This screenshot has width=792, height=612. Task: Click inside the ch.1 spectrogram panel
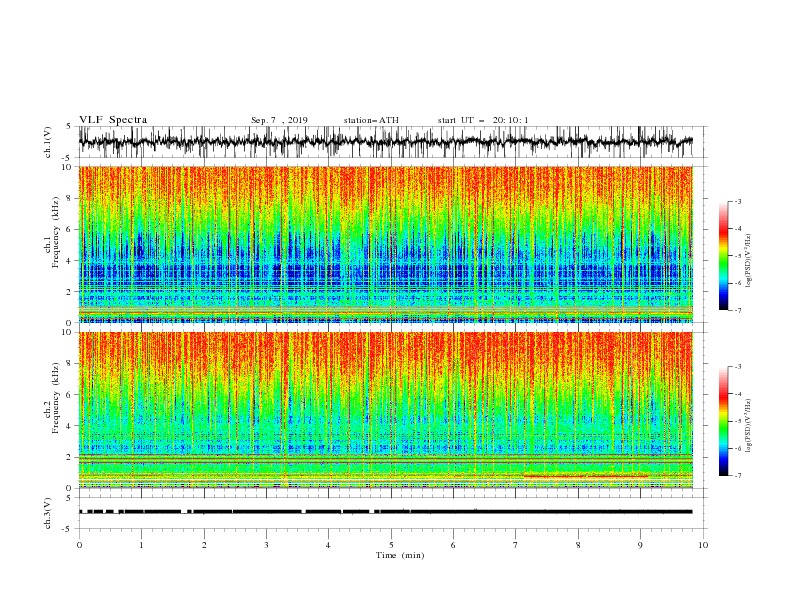tap(385, 244)
